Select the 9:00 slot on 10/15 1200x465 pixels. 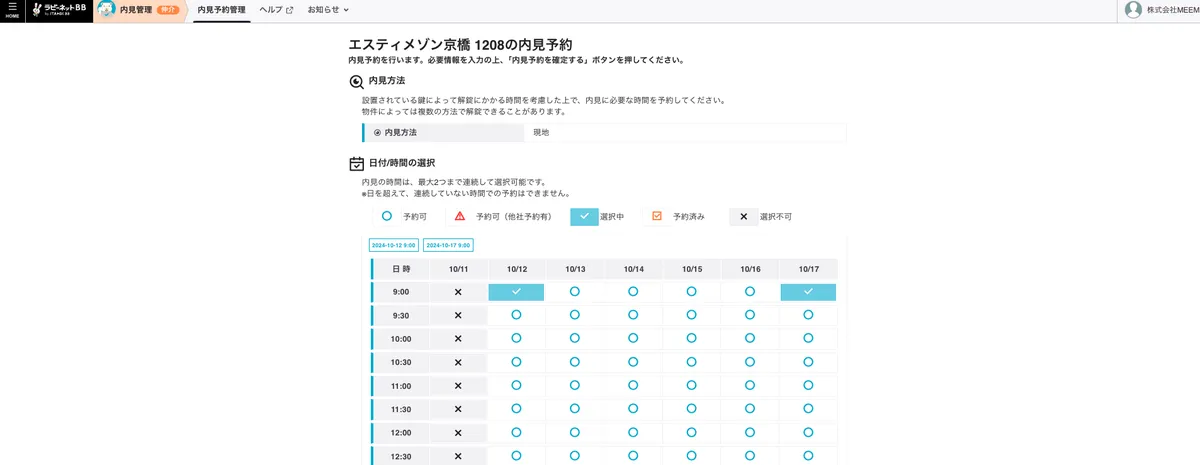[691, 292]
